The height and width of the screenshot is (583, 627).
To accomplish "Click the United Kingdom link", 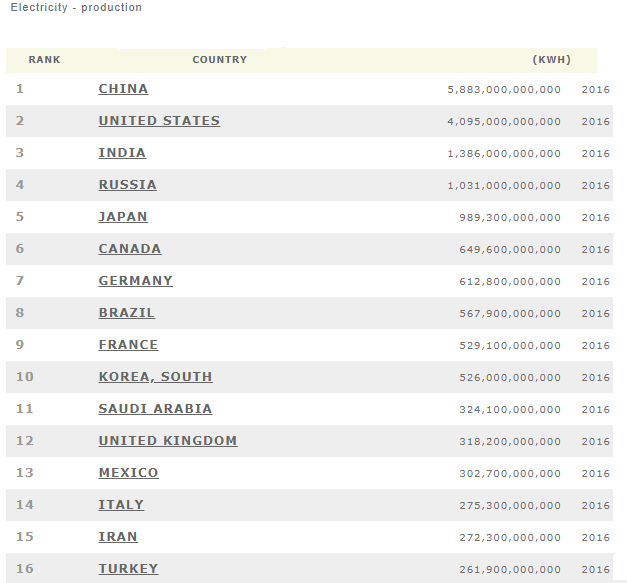I will [168, 441].
